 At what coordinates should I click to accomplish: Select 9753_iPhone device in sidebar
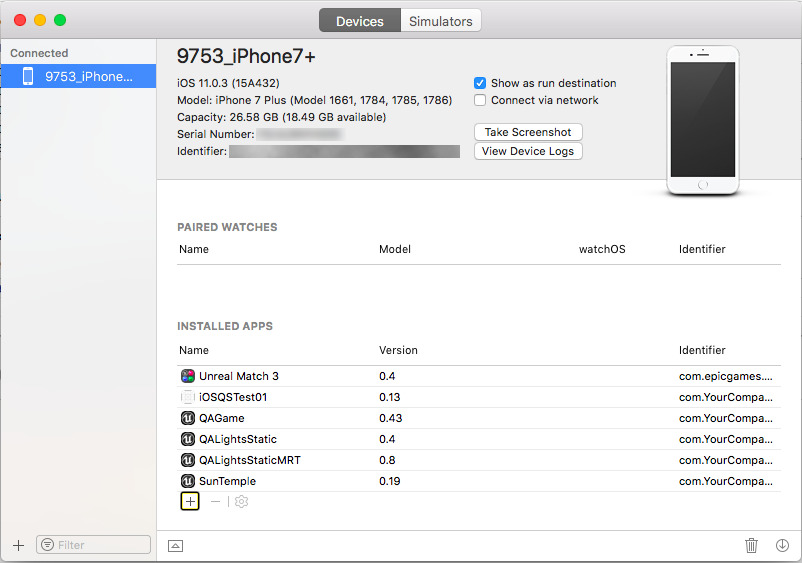[78, 76]
